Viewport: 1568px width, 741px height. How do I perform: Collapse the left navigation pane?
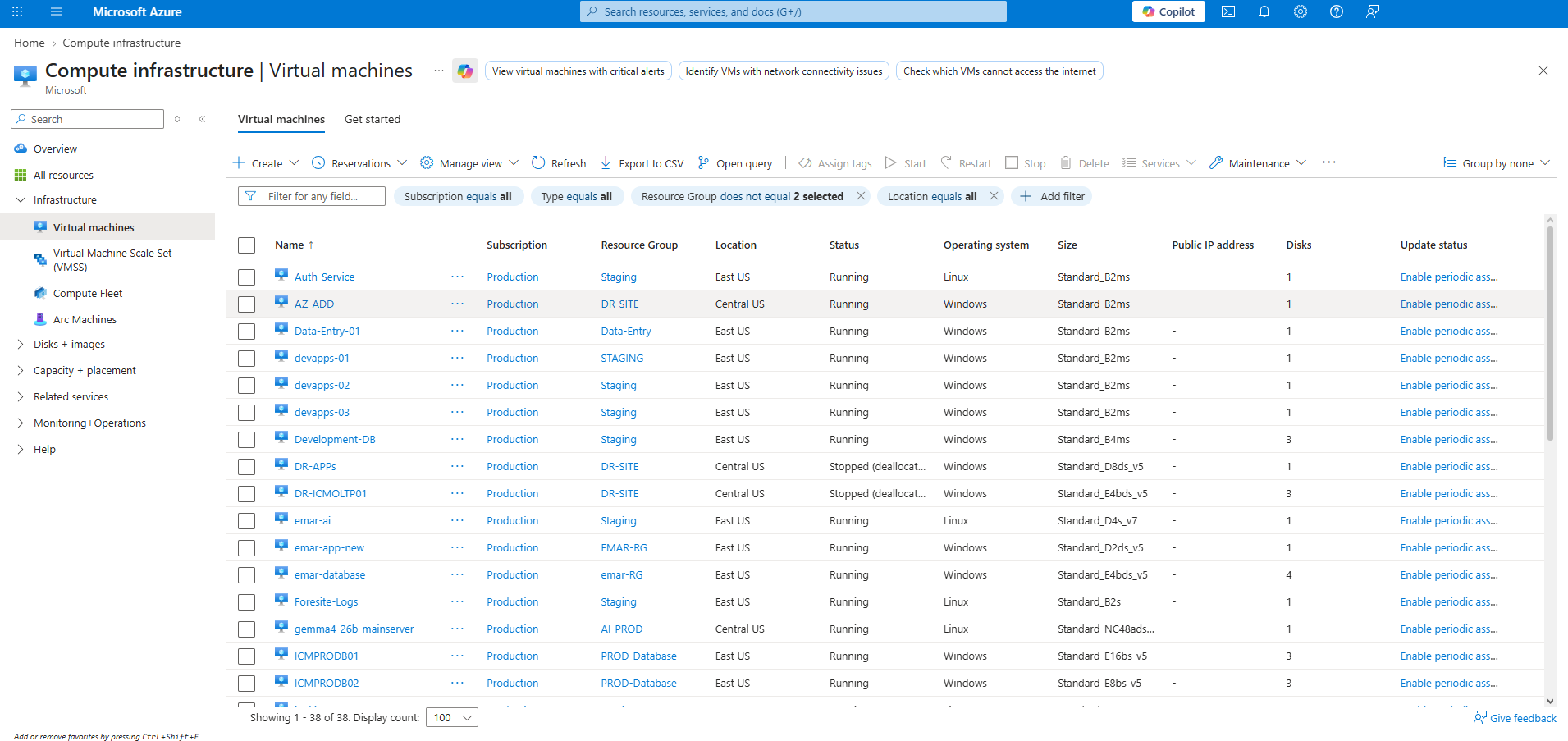coord(202,119)
